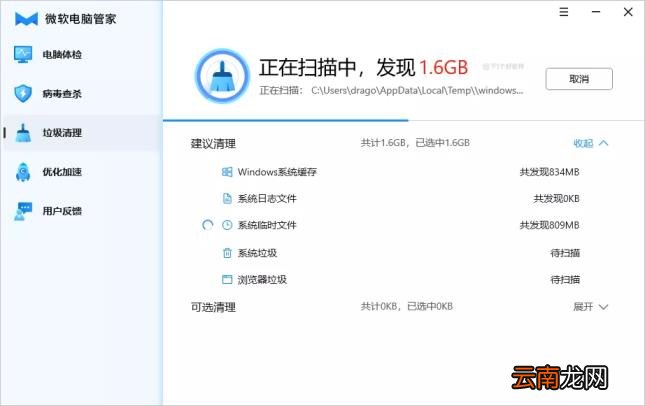Click the clock icon beside 系统临时文件
Viewport: 645px width, 406px height.
pos(227,225)
